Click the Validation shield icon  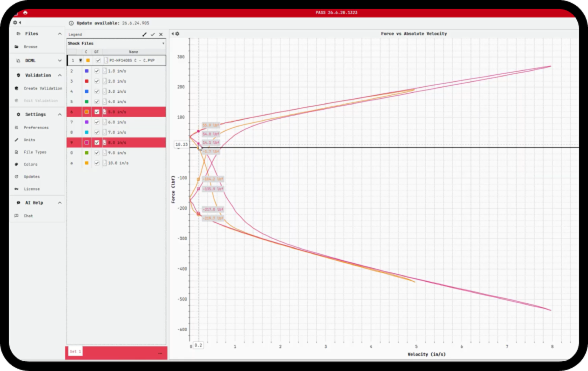18,75
